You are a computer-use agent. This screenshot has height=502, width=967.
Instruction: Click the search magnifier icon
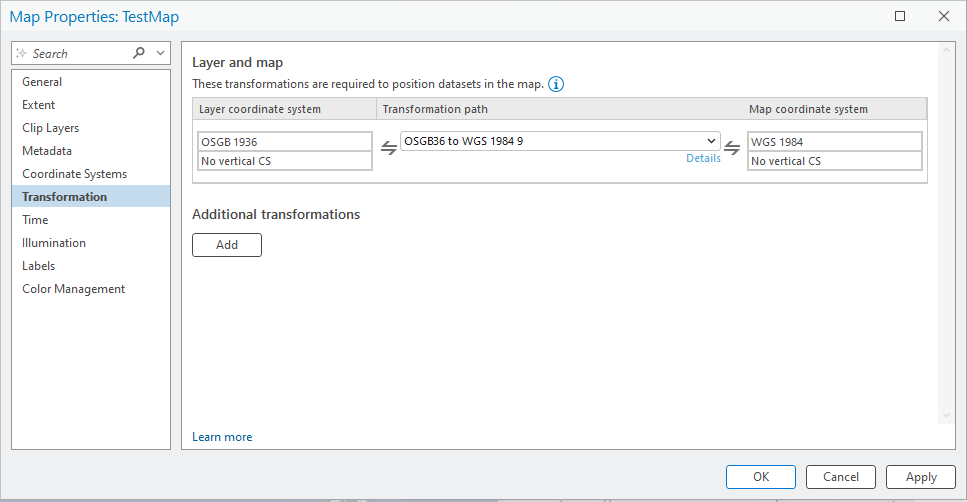[x=139, y=53]
